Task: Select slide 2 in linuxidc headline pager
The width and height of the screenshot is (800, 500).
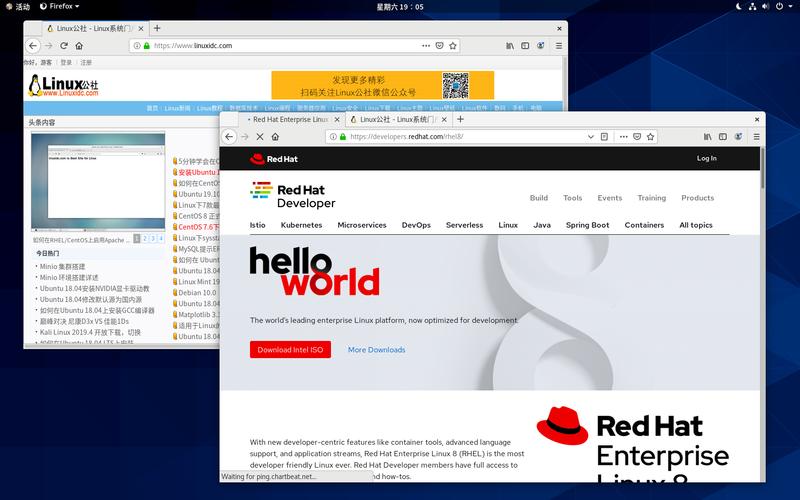Action: pos(145,238)
